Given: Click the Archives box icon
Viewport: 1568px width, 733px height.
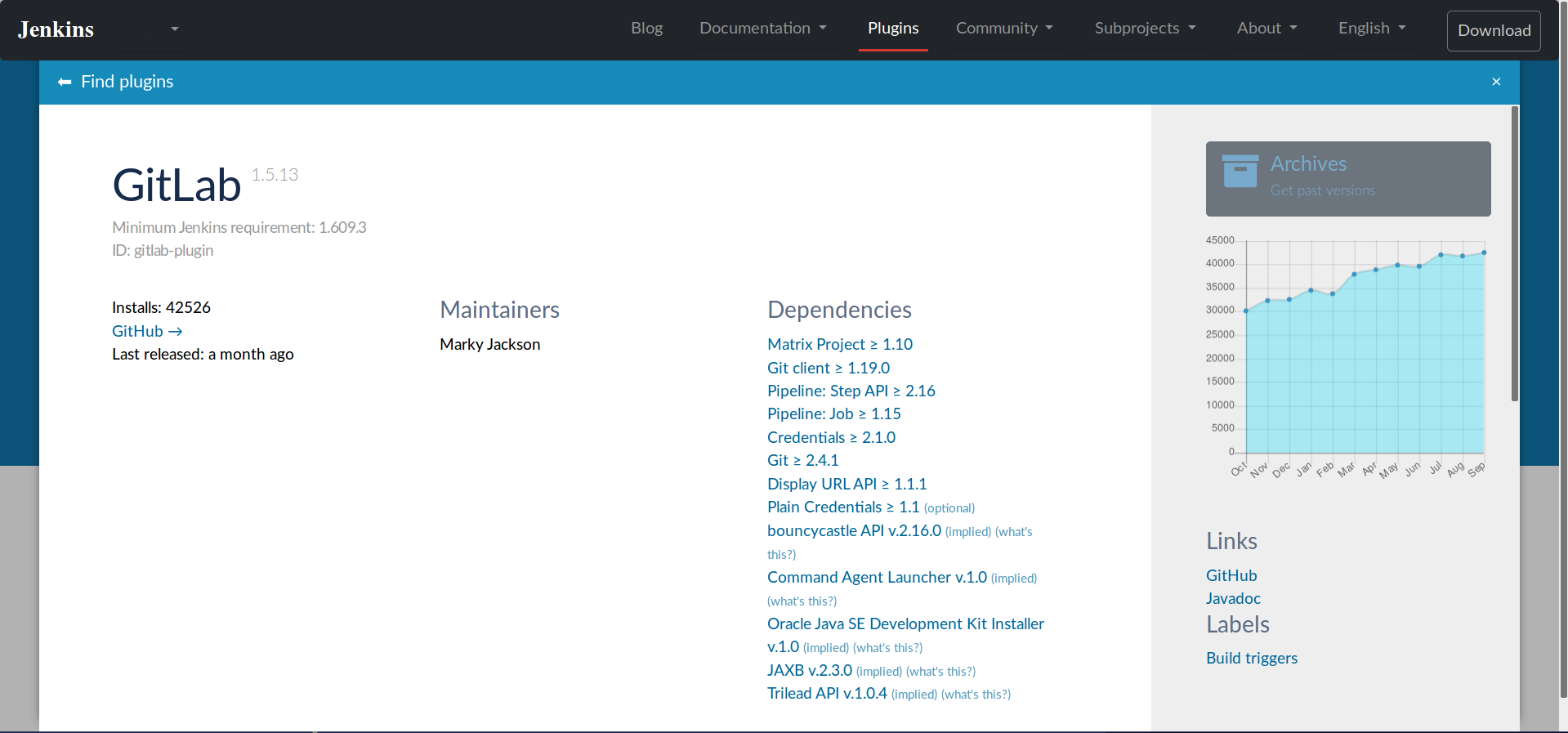Looking at the screenshot, I should [1240, 171].
